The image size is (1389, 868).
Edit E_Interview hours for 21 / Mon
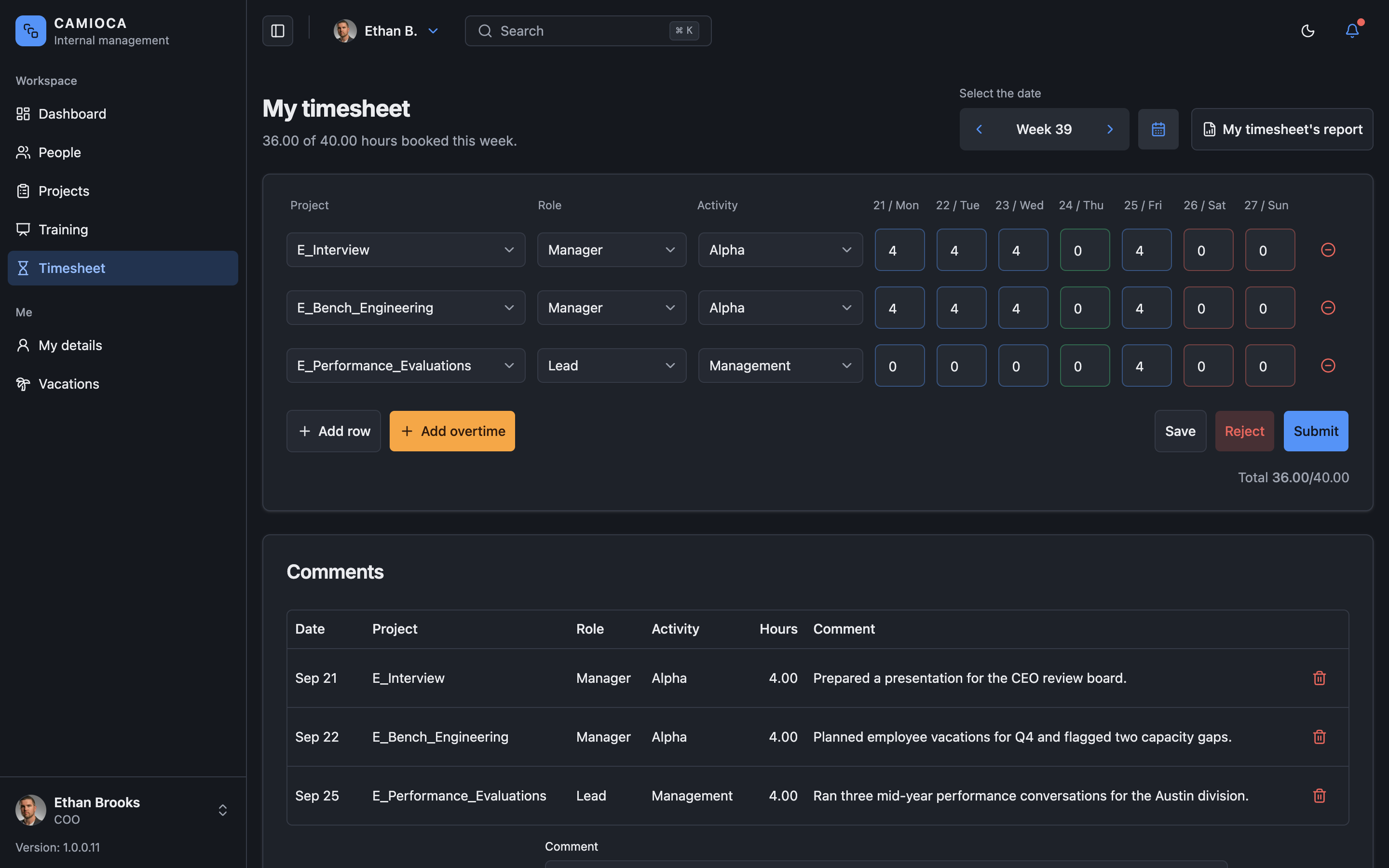click(899, 250)
